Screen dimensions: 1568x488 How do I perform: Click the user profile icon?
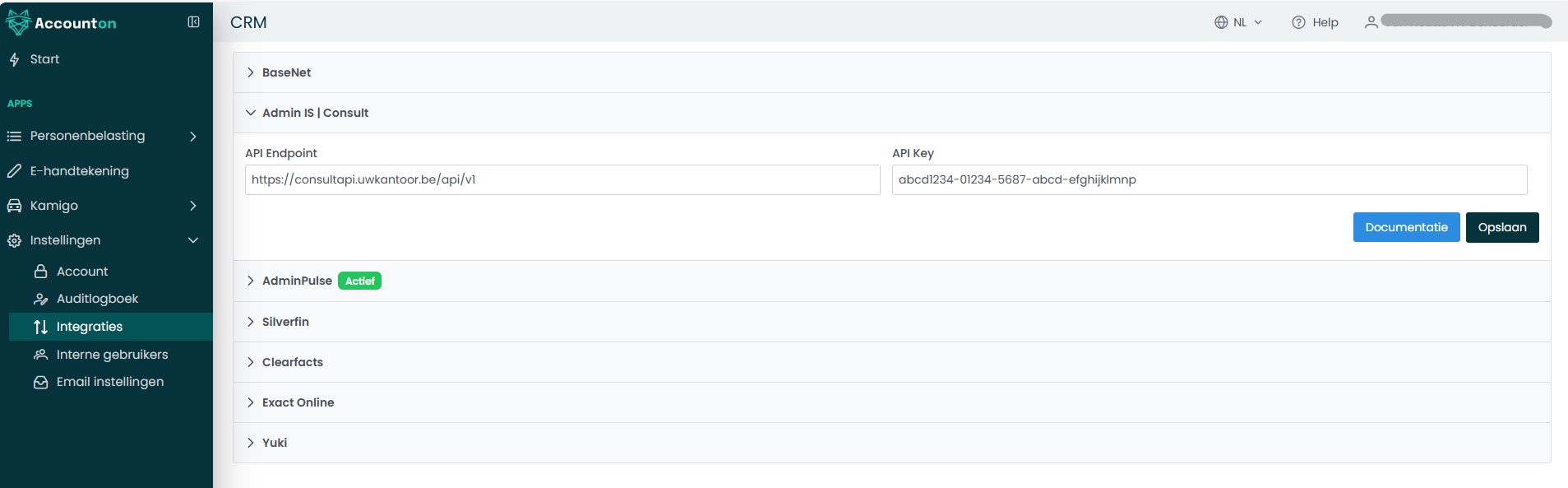tap(1371, 22)
